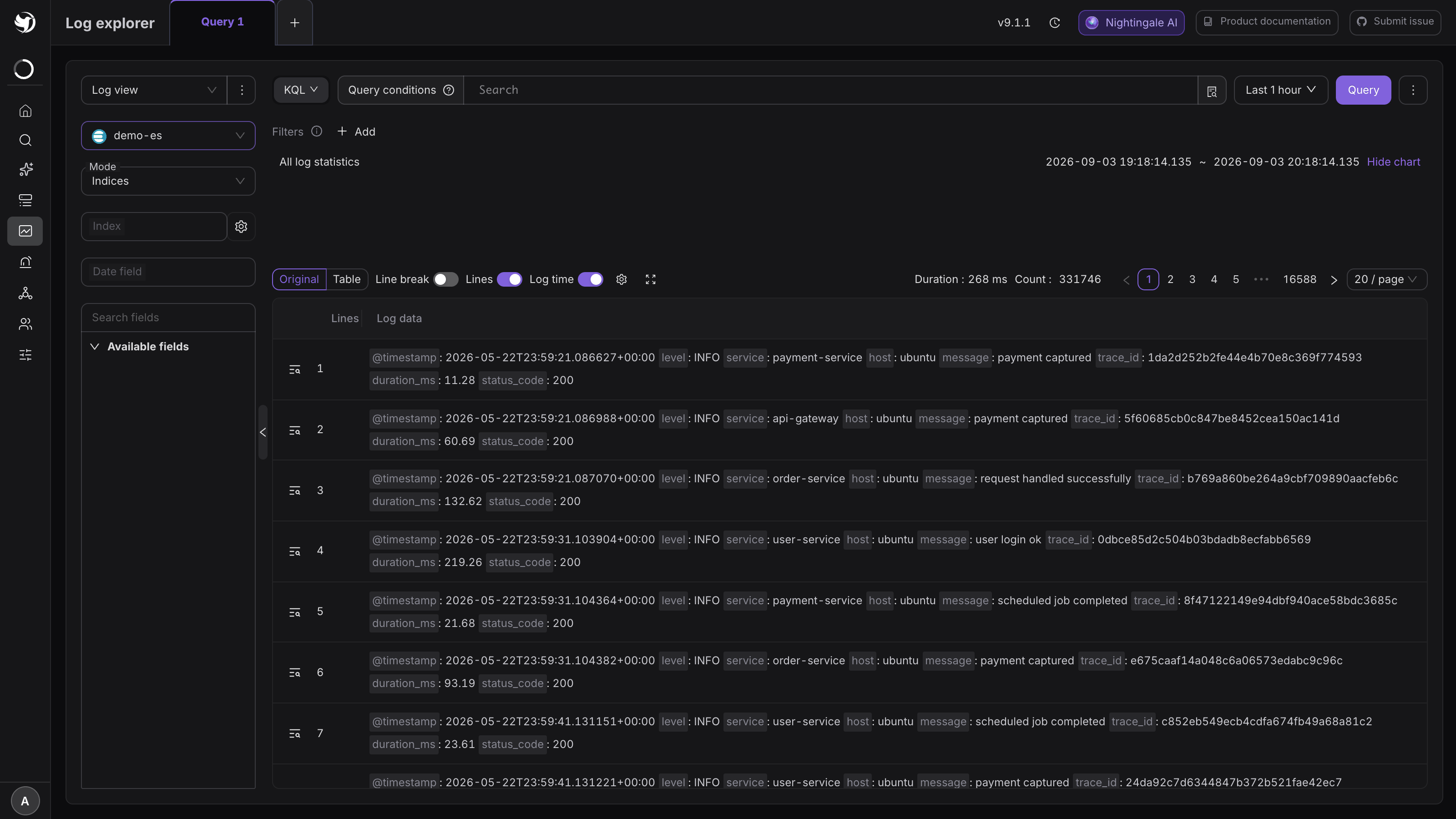Open the sparkle AI sidebar icon
This screenshot has height=819, width=1456.
pos(25,170)
